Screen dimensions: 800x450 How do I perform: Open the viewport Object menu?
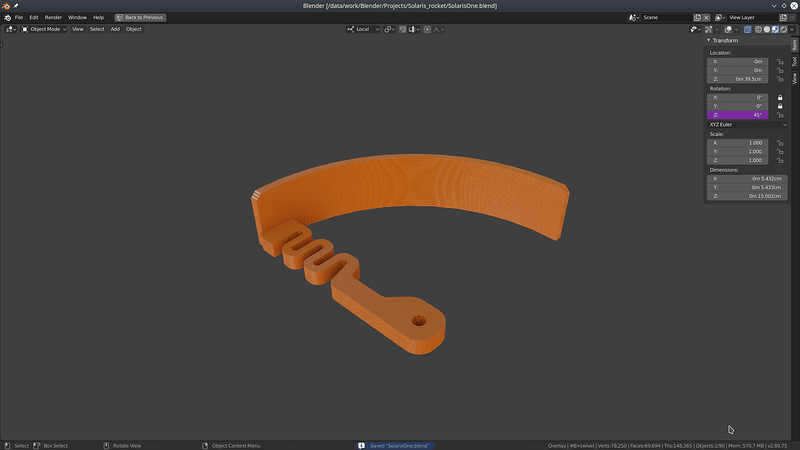[134, 29]
